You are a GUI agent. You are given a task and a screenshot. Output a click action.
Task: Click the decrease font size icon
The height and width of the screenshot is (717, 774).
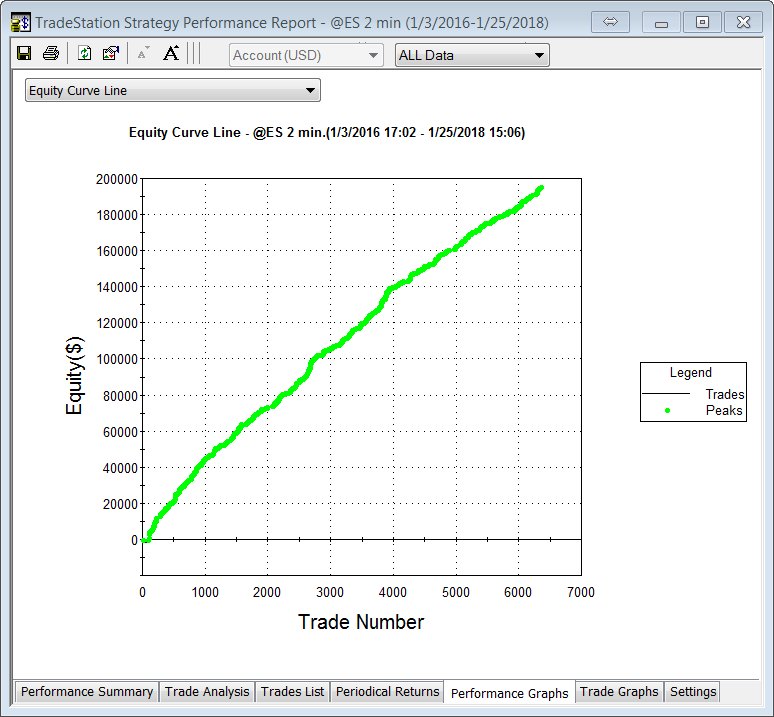[x=143, y=54]
